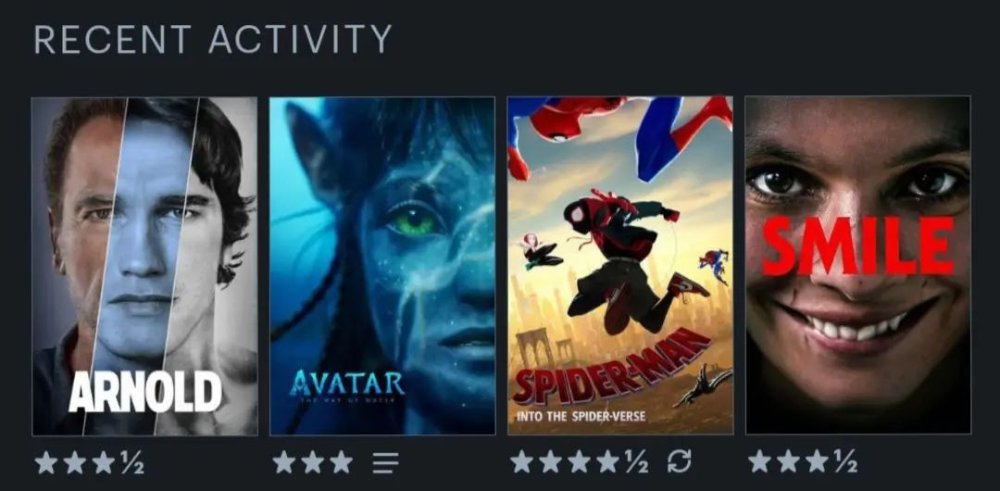Click the first star under Arnold
1000x491 pixels.
(46, 462)
